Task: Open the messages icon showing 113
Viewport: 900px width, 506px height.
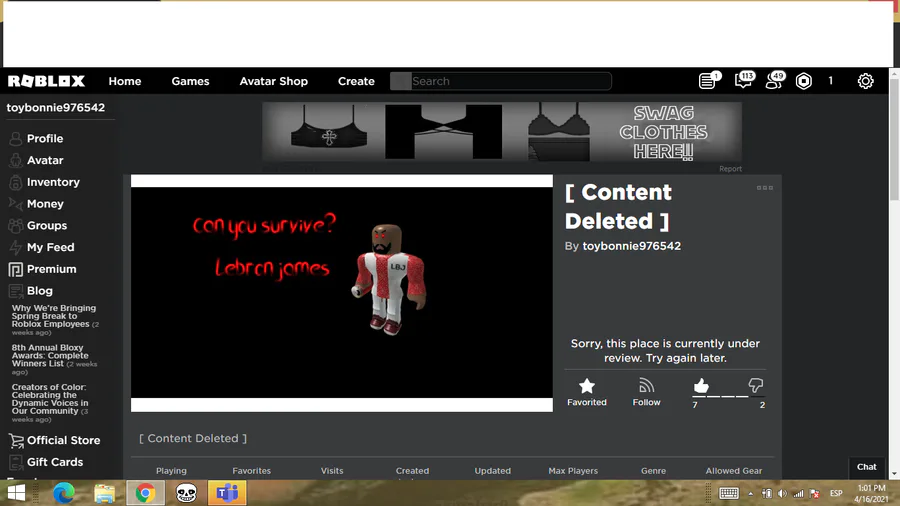Action: coord(744,80)
